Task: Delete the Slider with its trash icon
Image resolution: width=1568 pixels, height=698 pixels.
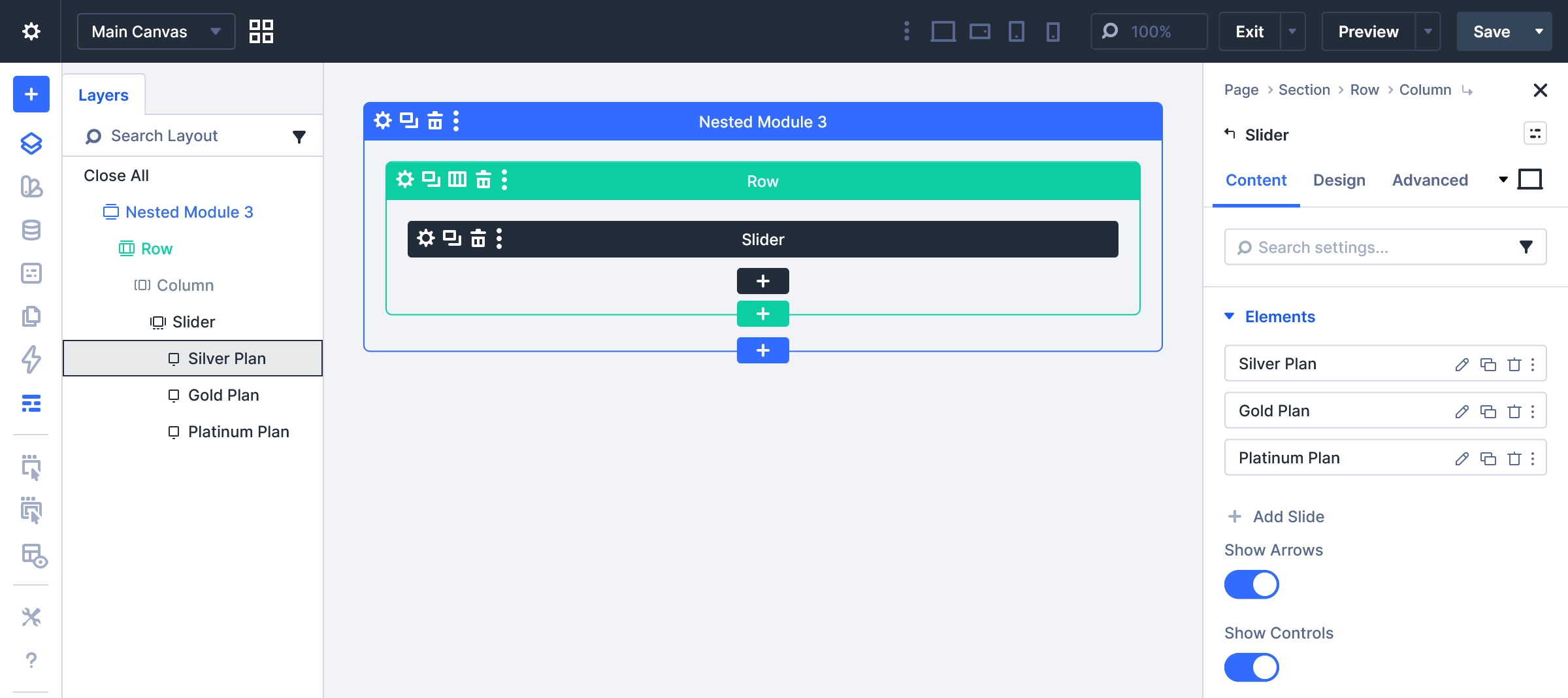Action: (478, 239)
